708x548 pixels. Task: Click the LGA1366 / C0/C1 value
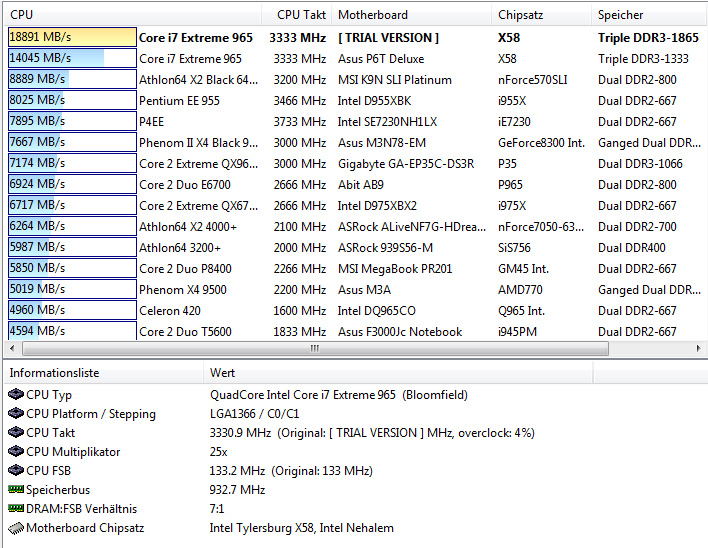pos(254,414)
